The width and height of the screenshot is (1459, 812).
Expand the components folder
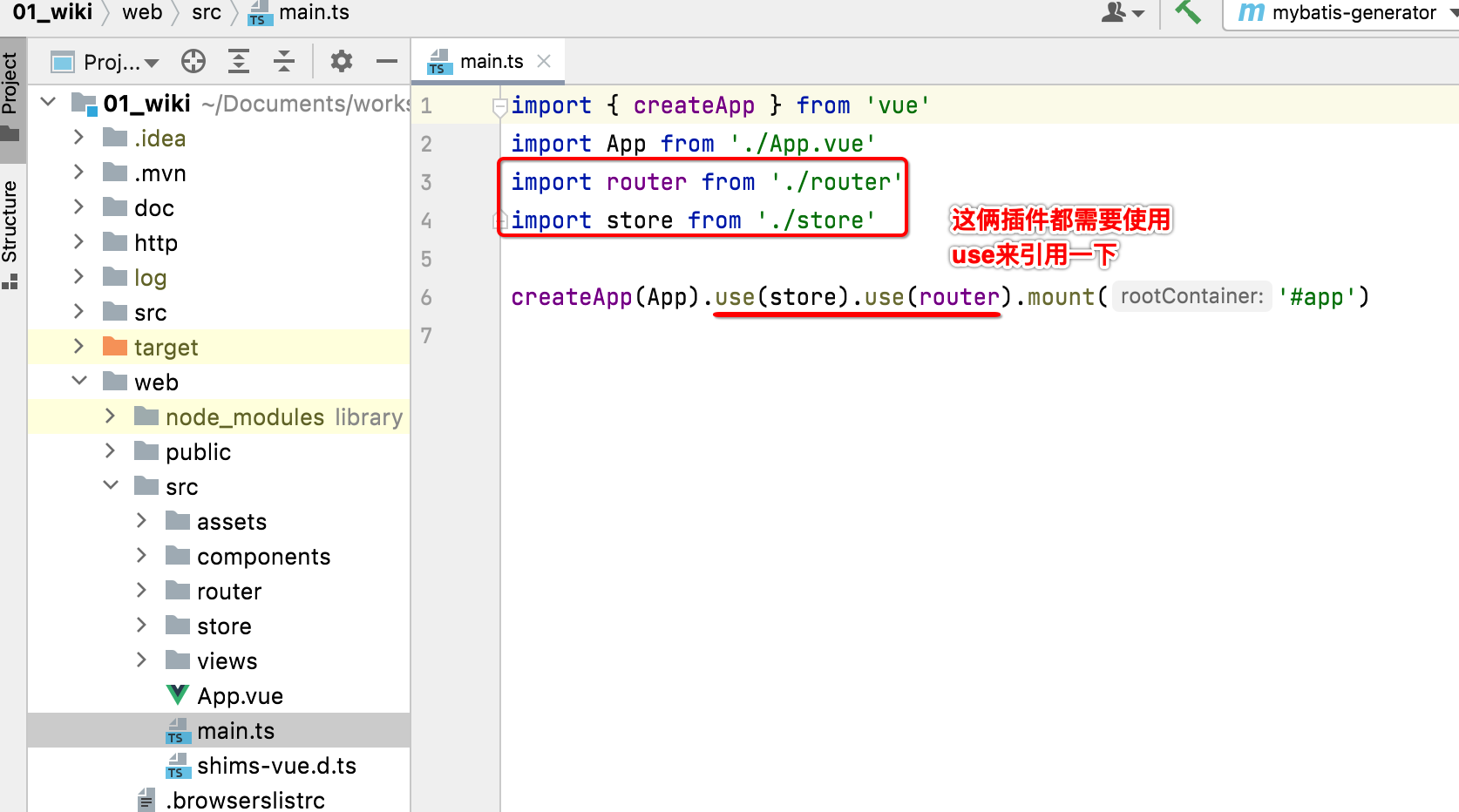tap(142, 556)
